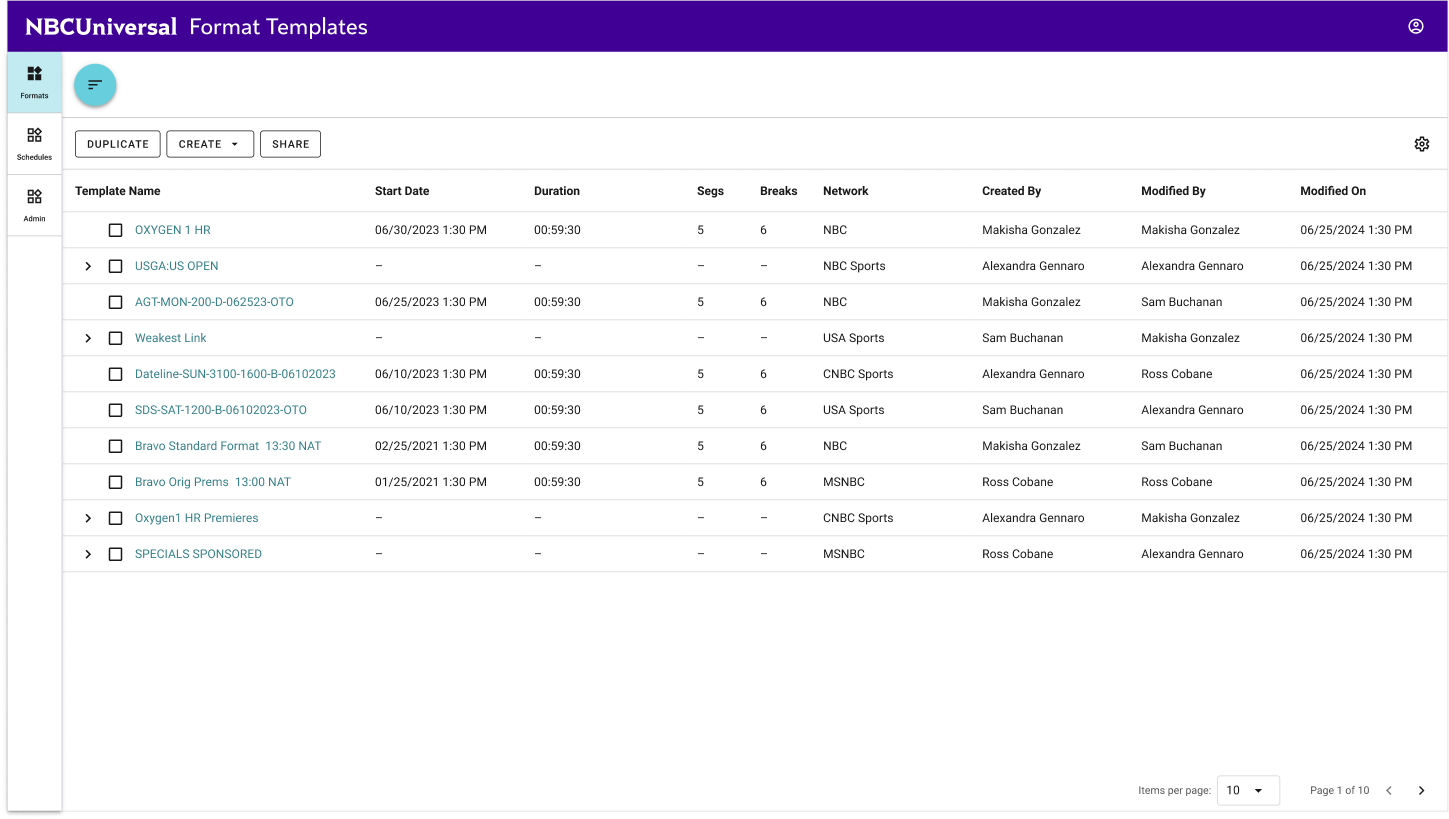The width and height of the screenshot is (1449, 819).
Task: Check the Weakest Link checkbox
Action: point(116,338)
